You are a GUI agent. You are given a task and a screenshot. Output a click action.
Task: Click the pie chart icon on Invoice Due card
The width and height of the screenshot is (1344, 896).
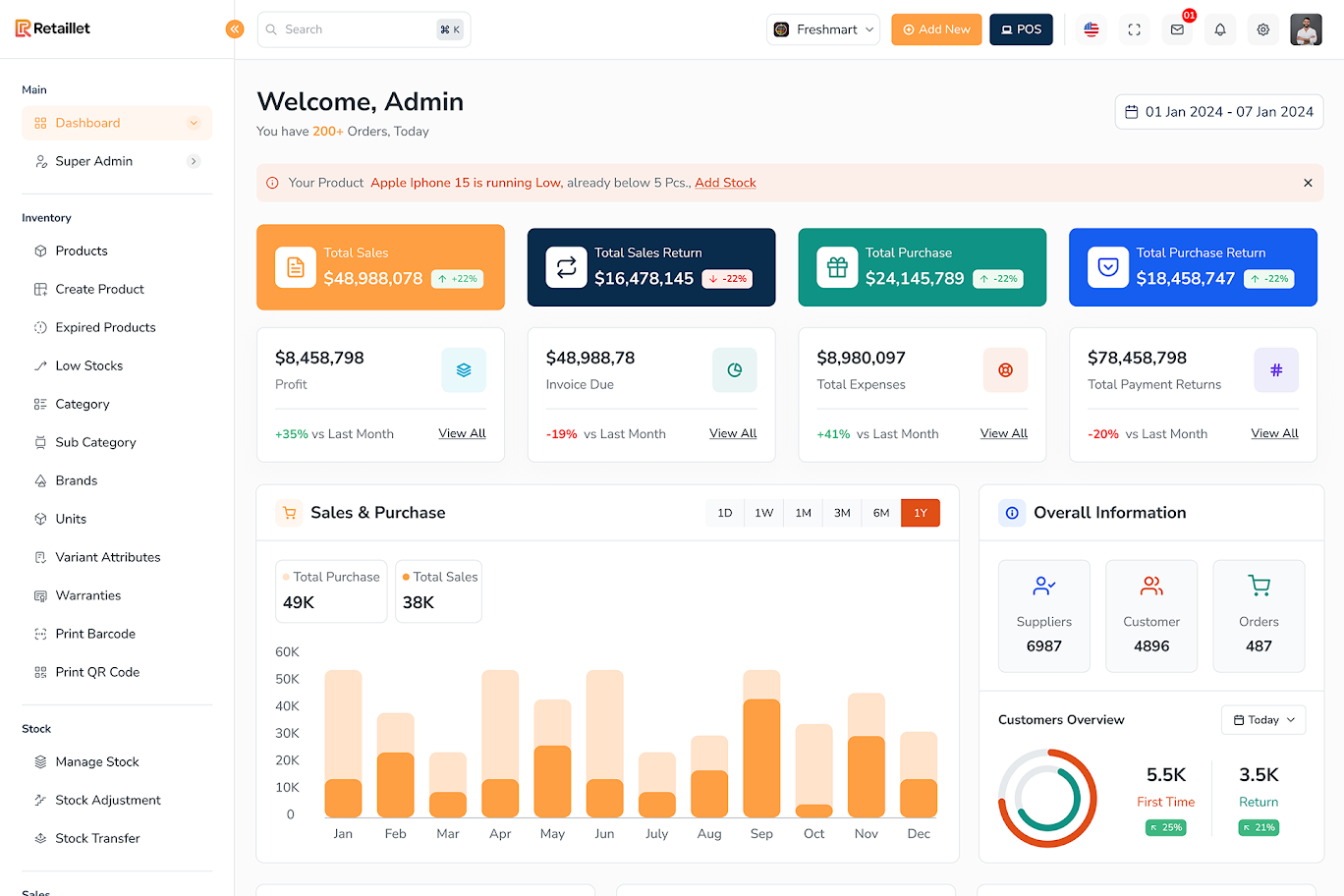[x=734, y=370]
